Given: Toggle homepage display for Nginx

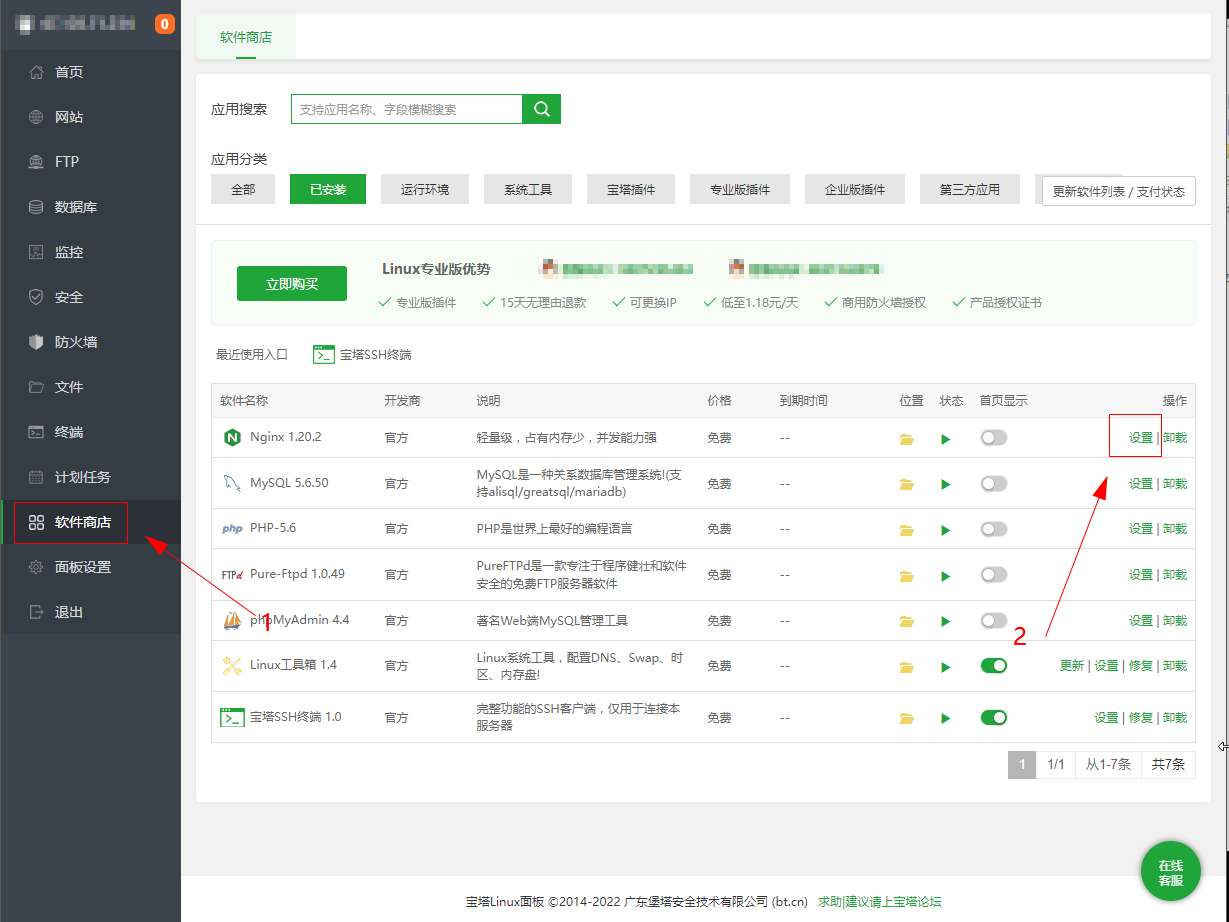Looking at the screenshot, I should [x=993, y=437].
